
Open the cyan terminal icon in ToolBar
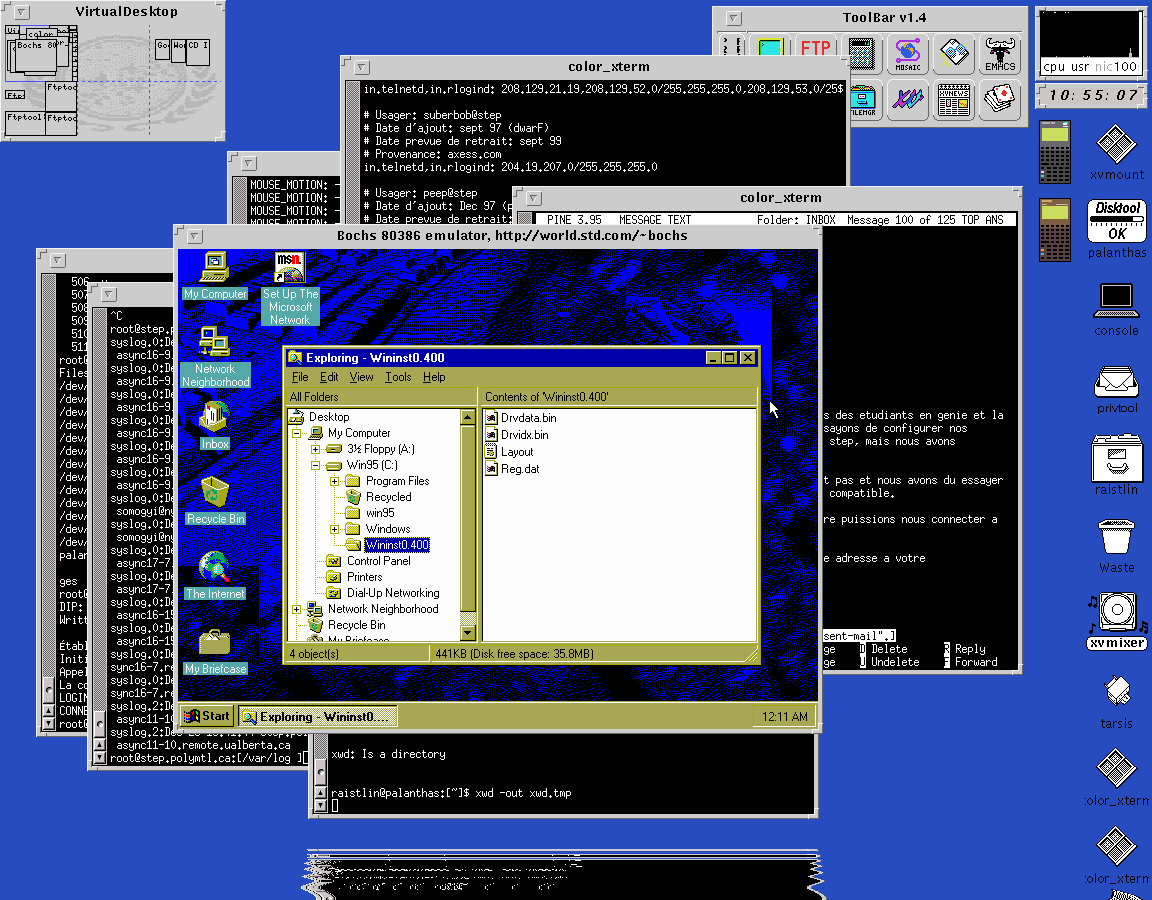769,47
